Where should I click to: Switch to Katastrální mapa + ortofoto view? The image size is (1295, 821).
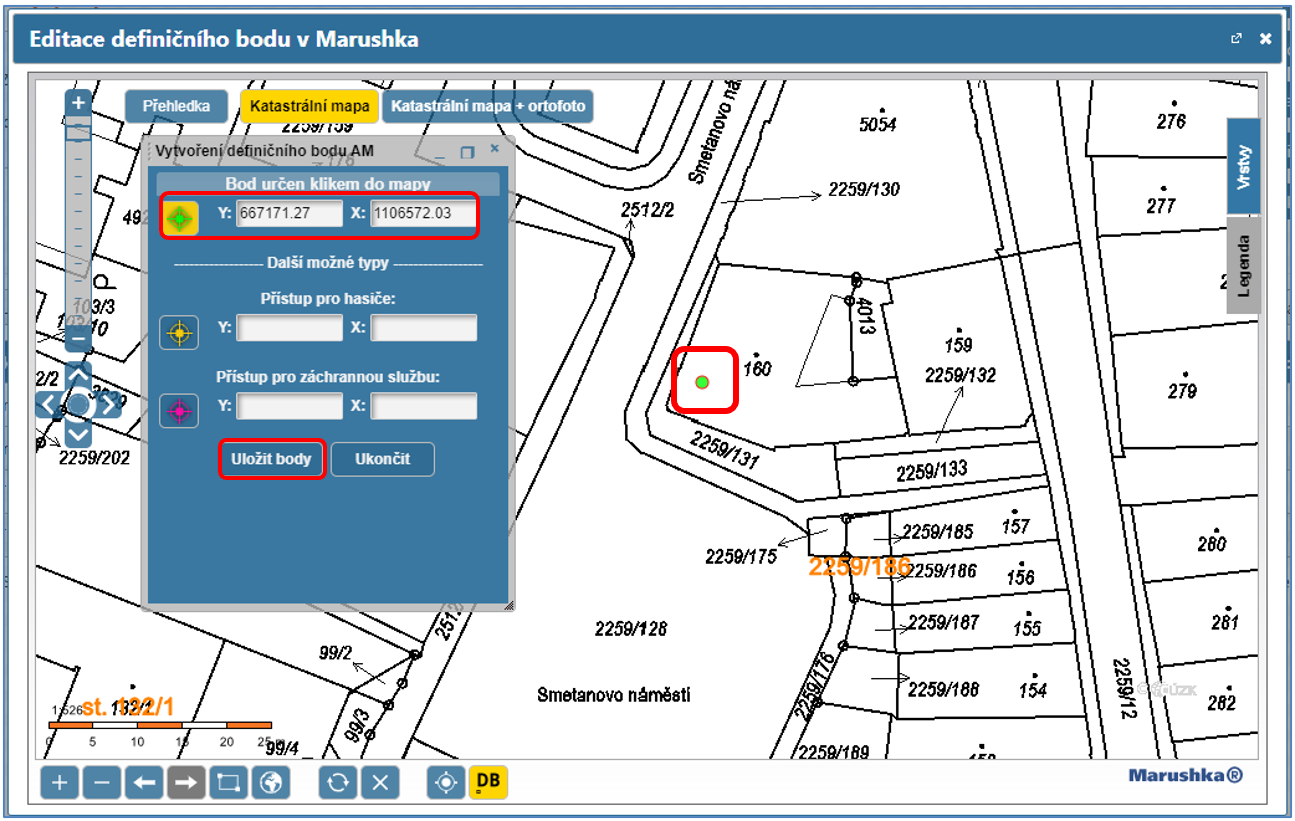[488, 106]
